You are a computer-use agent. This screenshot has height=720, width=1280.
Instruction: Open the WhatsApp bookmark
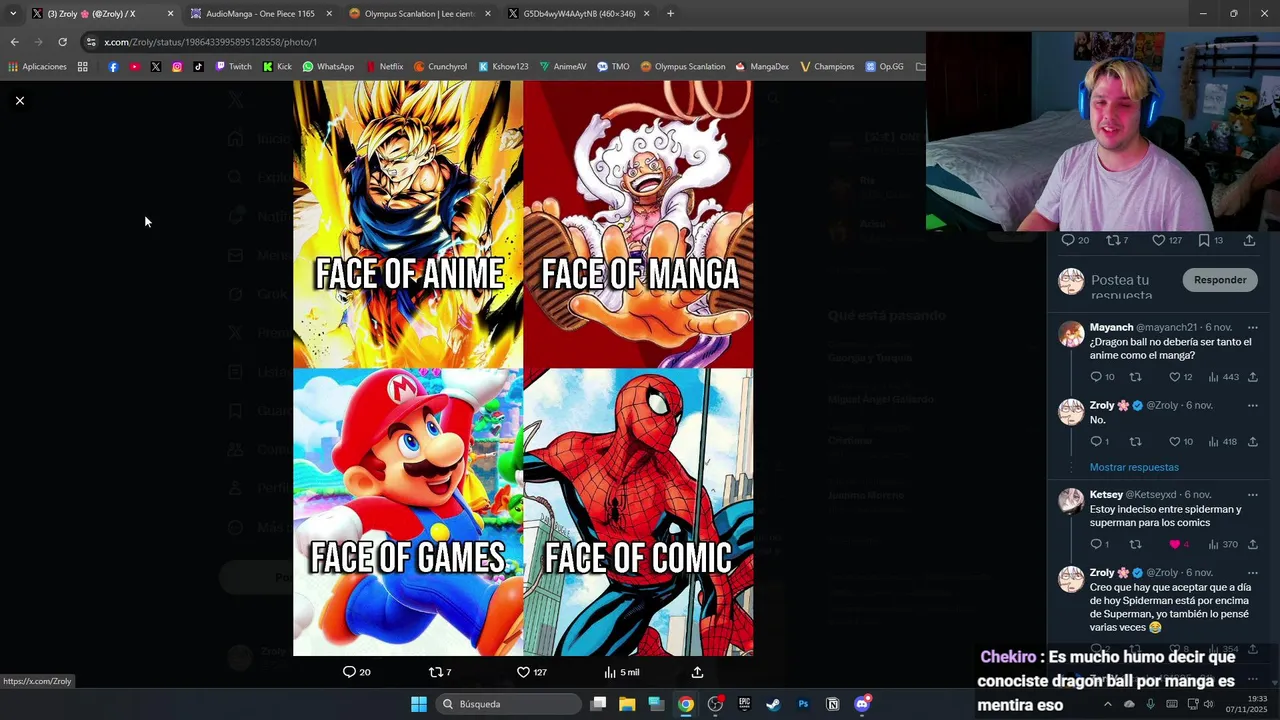[x=328, y=67]
